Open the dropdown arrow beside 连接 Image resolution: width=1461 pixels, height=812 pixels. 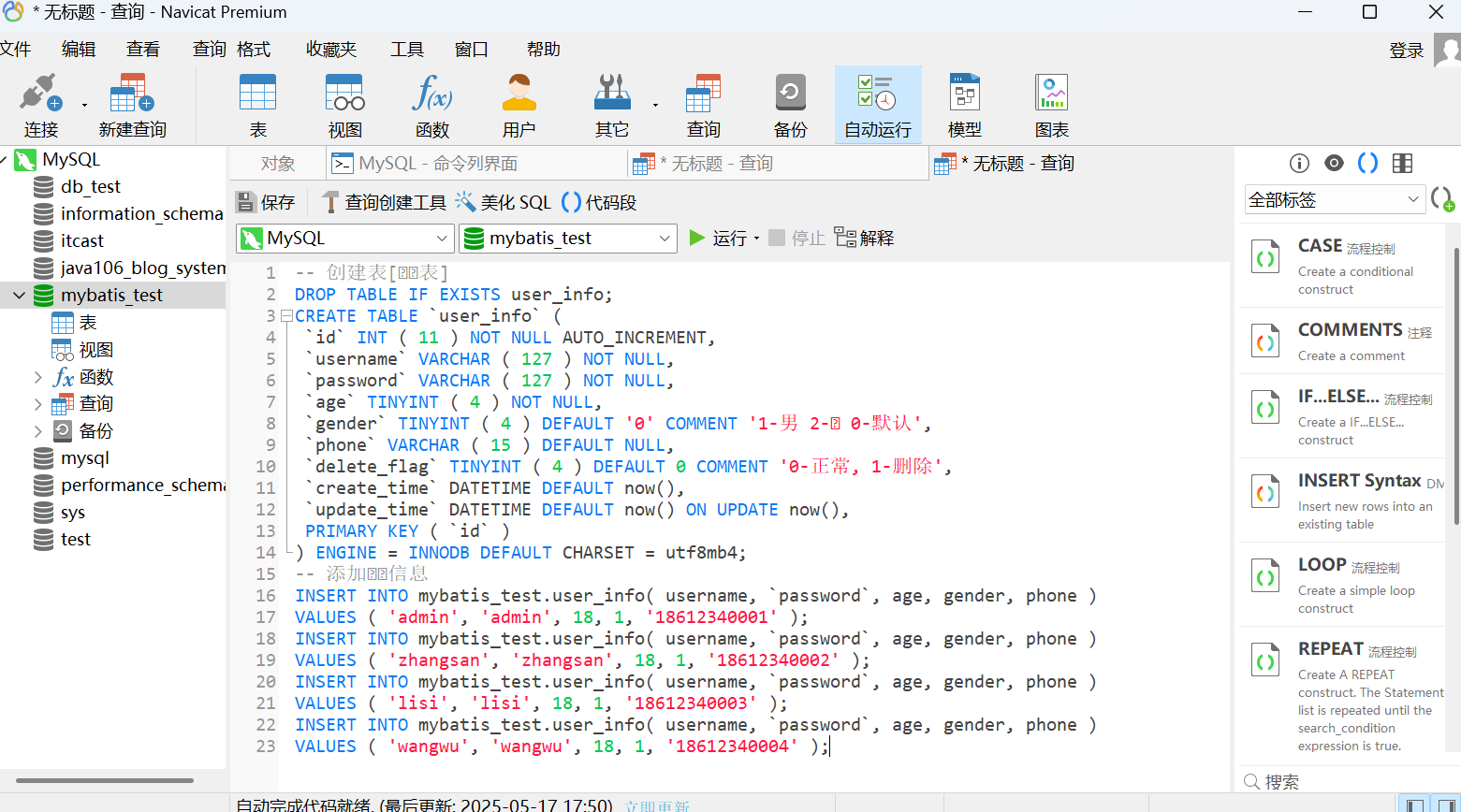click(x=84, y=105)
